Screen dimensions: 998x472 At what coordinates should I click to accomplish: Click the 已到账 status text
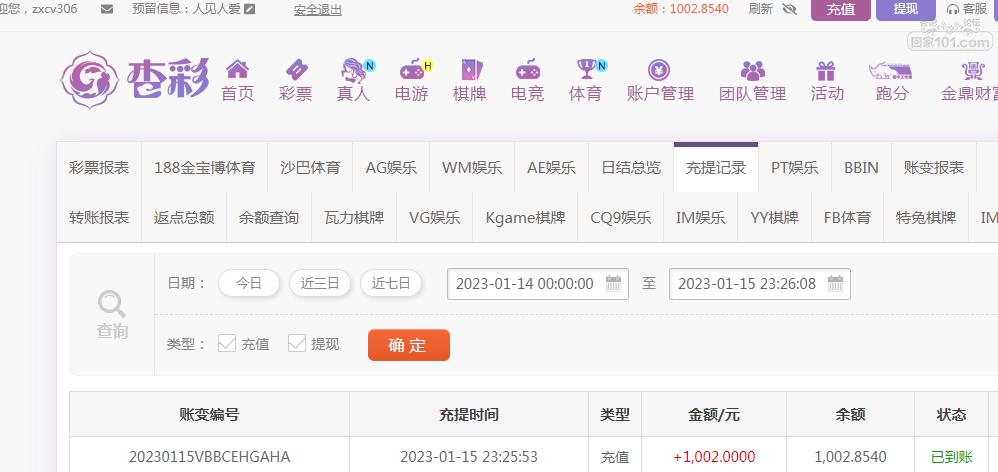click(952, 456)
